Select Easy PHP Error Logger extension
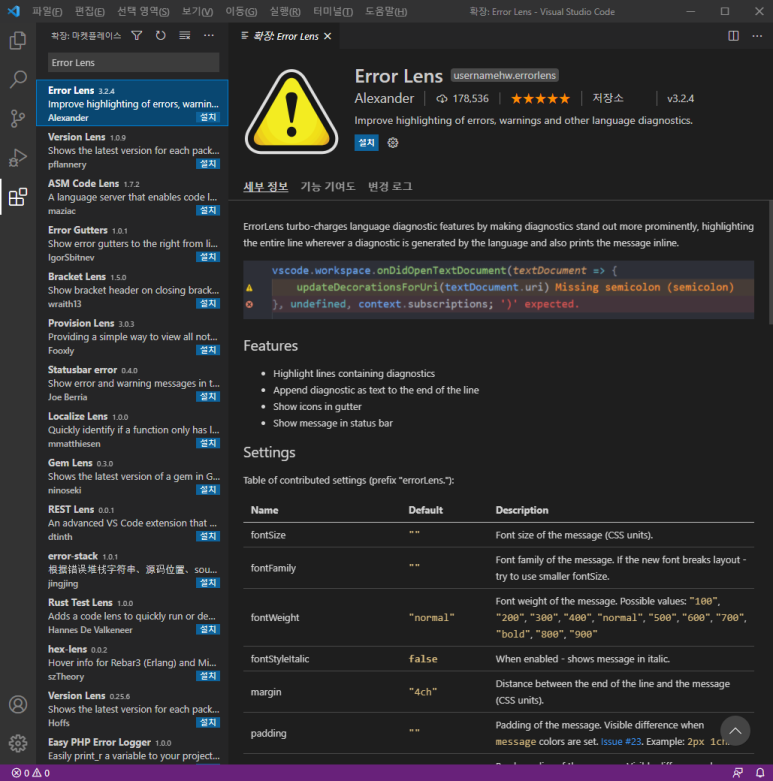This screenshot has height=781, width=773. (132, 750)
